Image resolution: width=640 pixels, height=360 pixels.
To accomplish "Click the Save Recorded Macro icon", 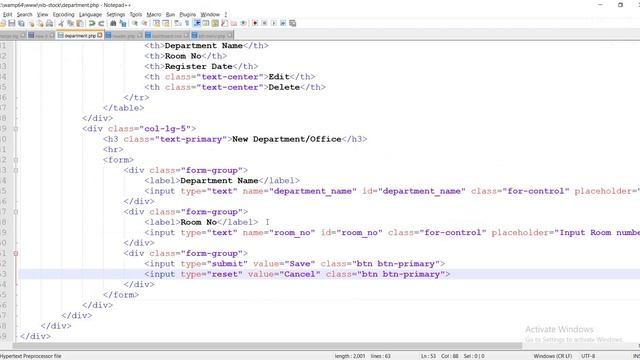I will point(292,23).
